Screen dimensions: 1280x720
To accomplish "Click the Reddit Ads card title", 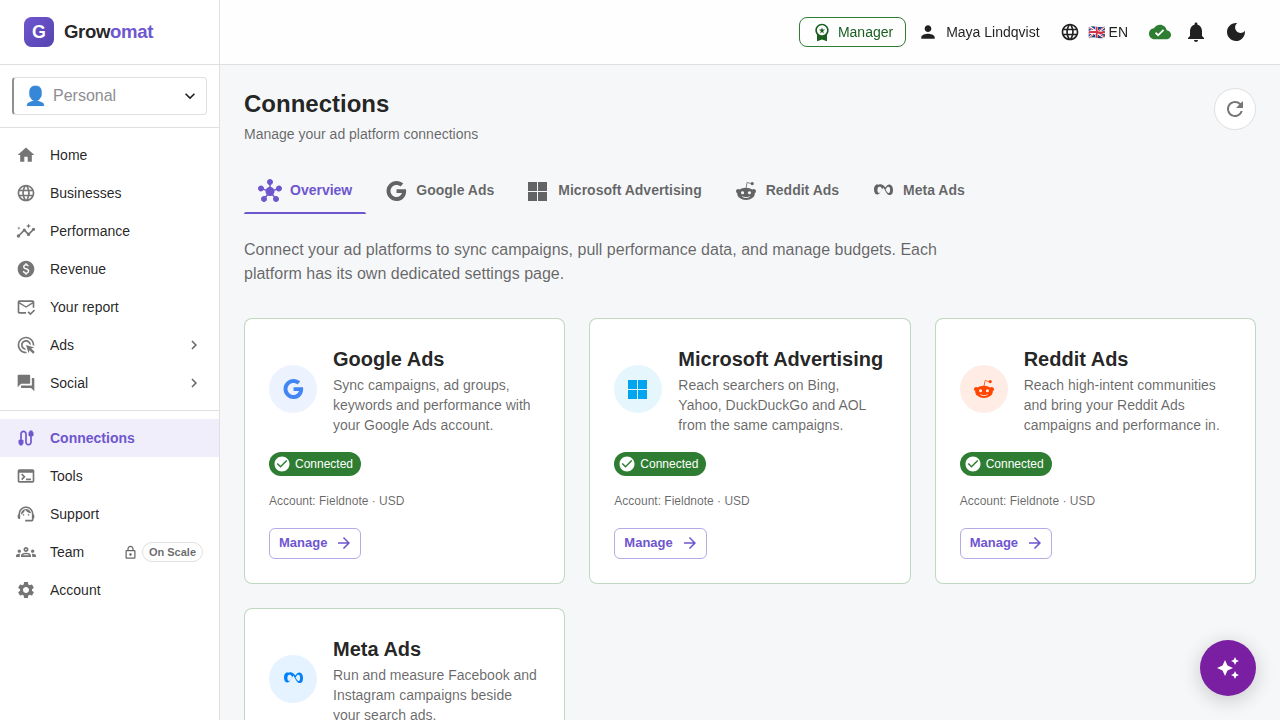I will point(1076,359).
